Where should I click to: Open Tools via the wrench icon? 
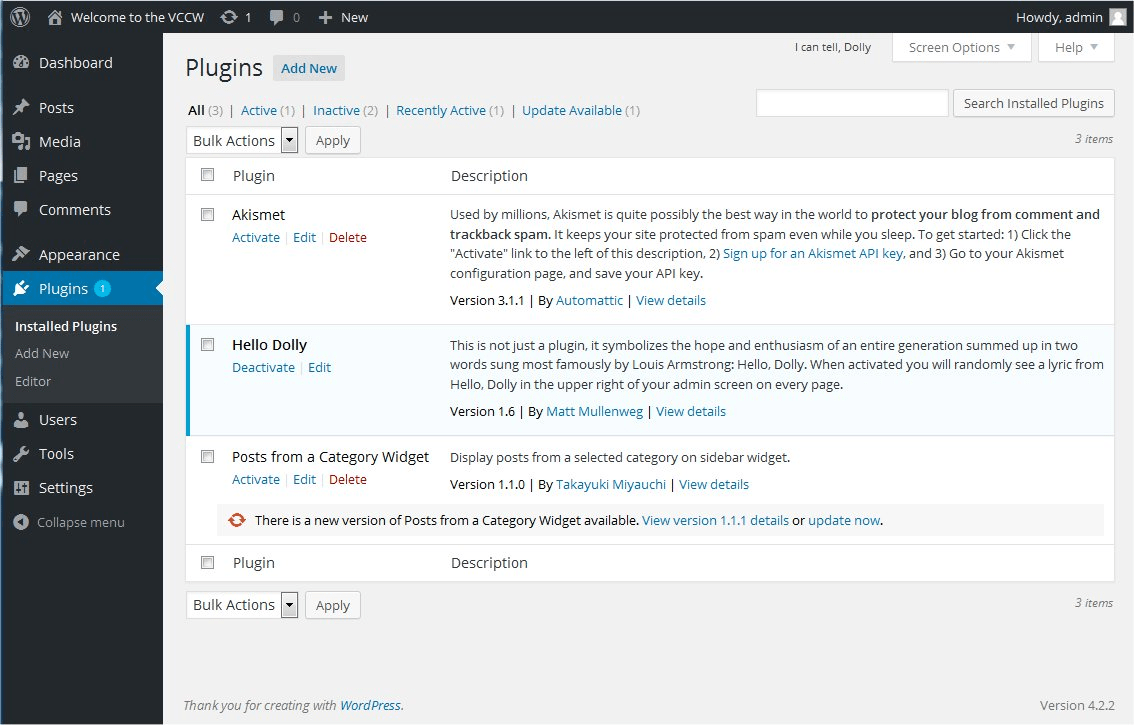point(23,453)
